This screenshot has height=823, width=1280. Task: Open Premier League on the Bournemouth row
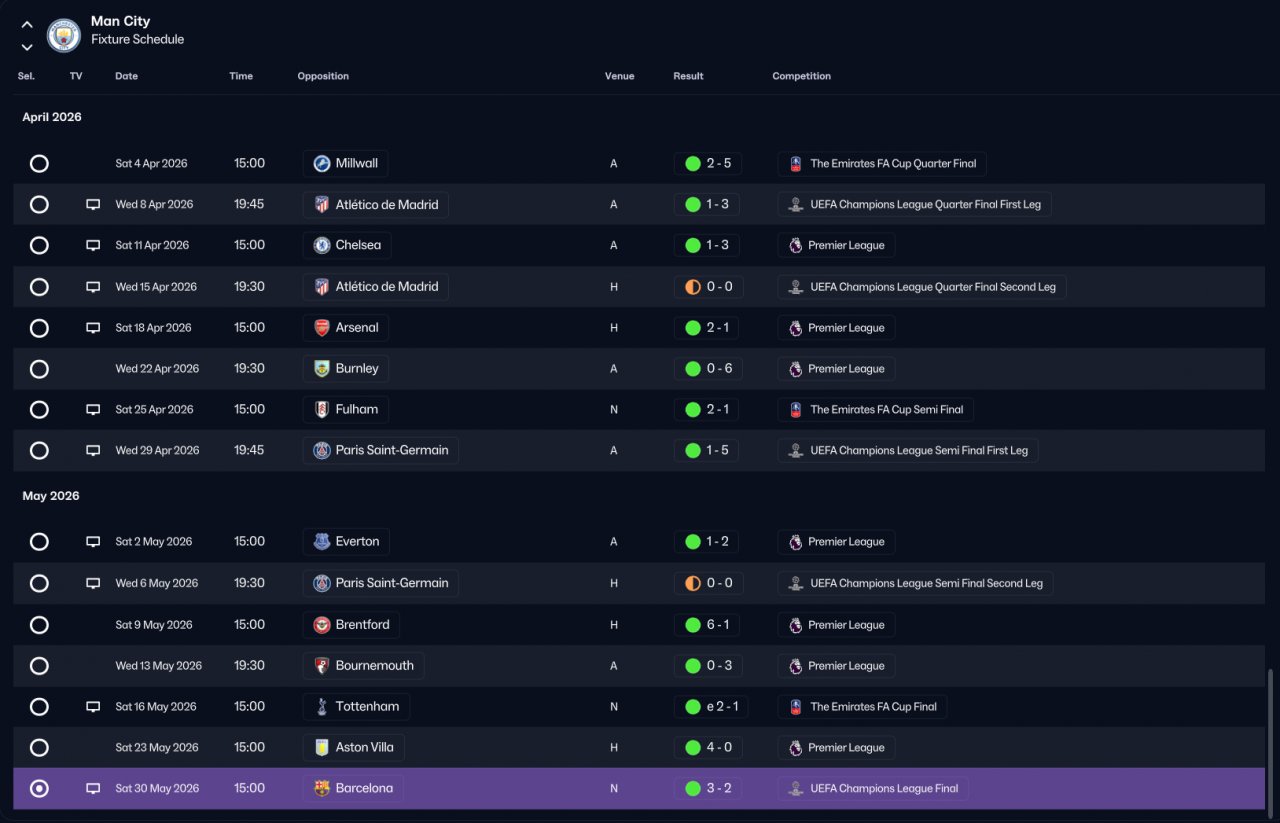coord(836,666)
